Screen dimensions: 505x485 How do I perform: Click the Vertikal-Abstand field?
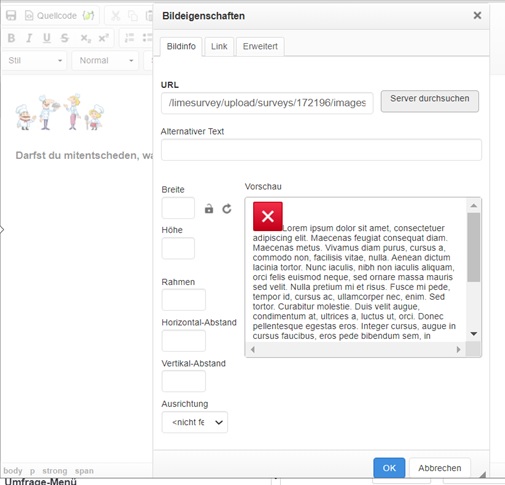[184, 381]
